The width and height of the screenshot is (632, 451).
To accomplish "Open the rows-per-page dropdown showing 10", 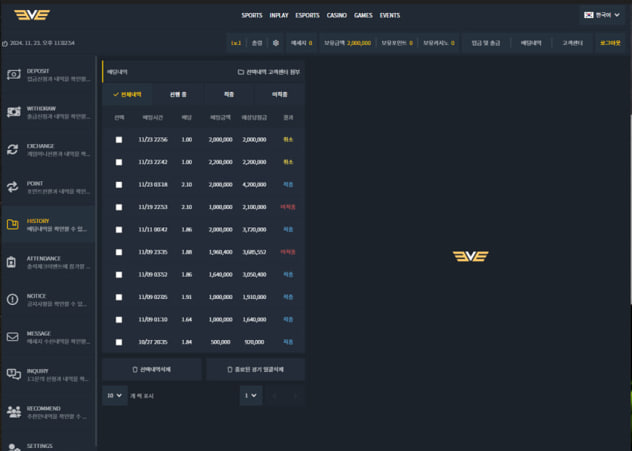I will click(113, 396).
